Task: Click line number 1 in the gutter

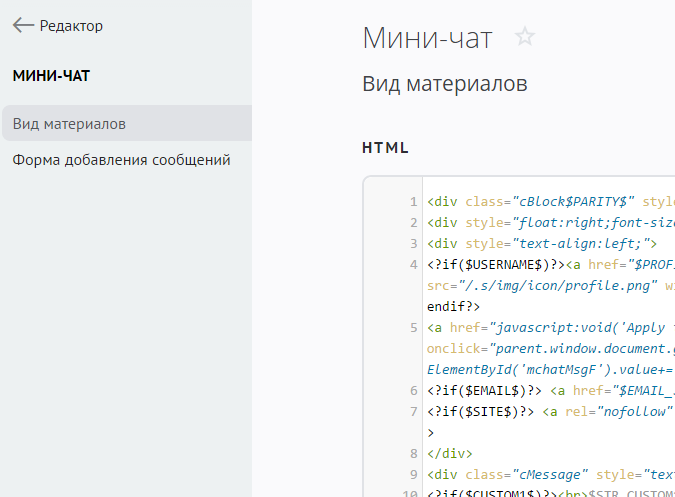Action: 413,201
